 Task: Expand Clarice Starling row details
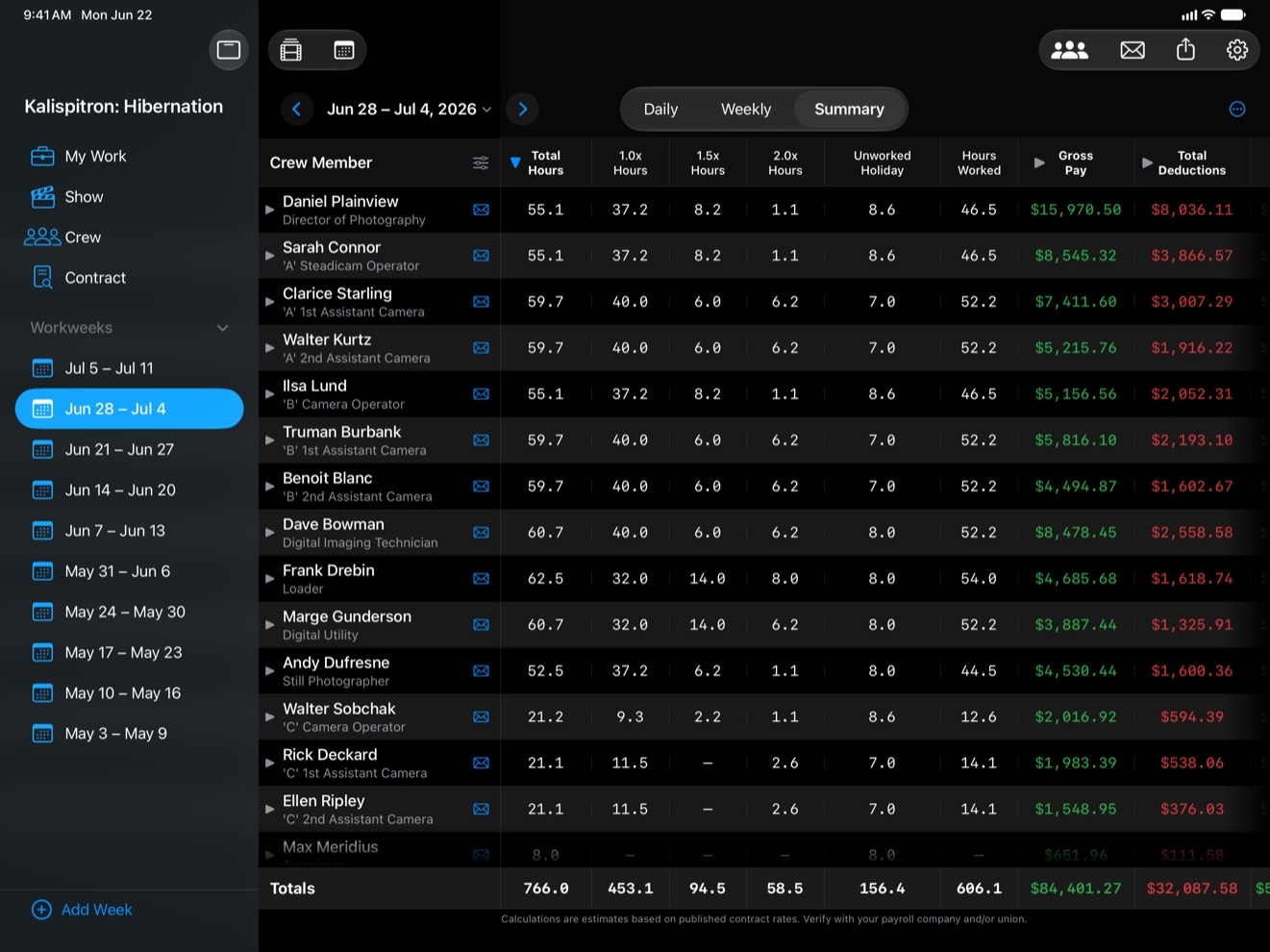(x=270, y=302)
